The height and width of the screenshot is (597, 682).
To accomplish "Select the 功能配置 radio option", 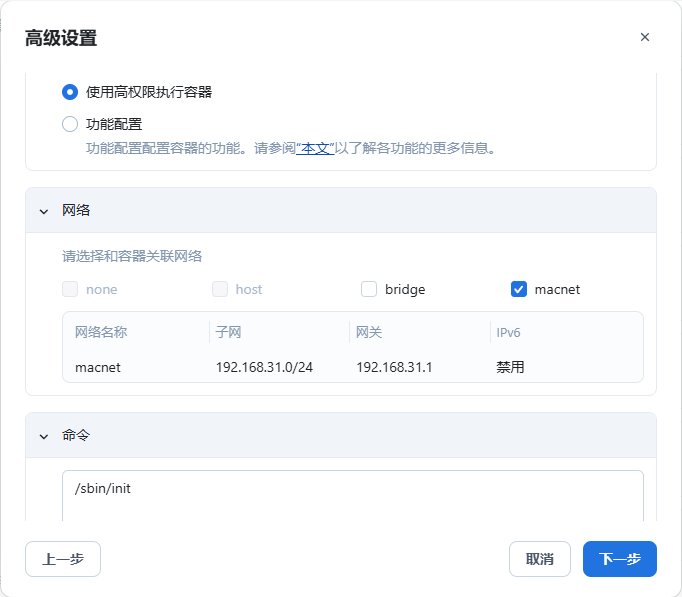I will coord(70,124).
